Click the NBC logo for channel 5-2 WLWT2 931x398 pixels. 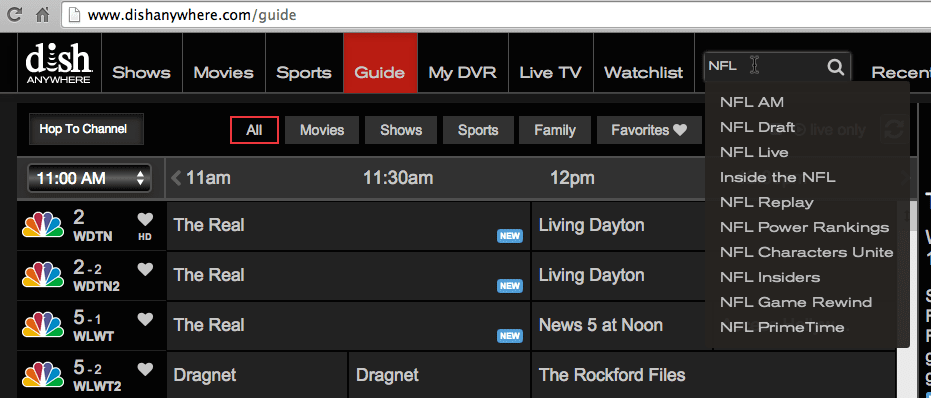[x=43, y=375]
